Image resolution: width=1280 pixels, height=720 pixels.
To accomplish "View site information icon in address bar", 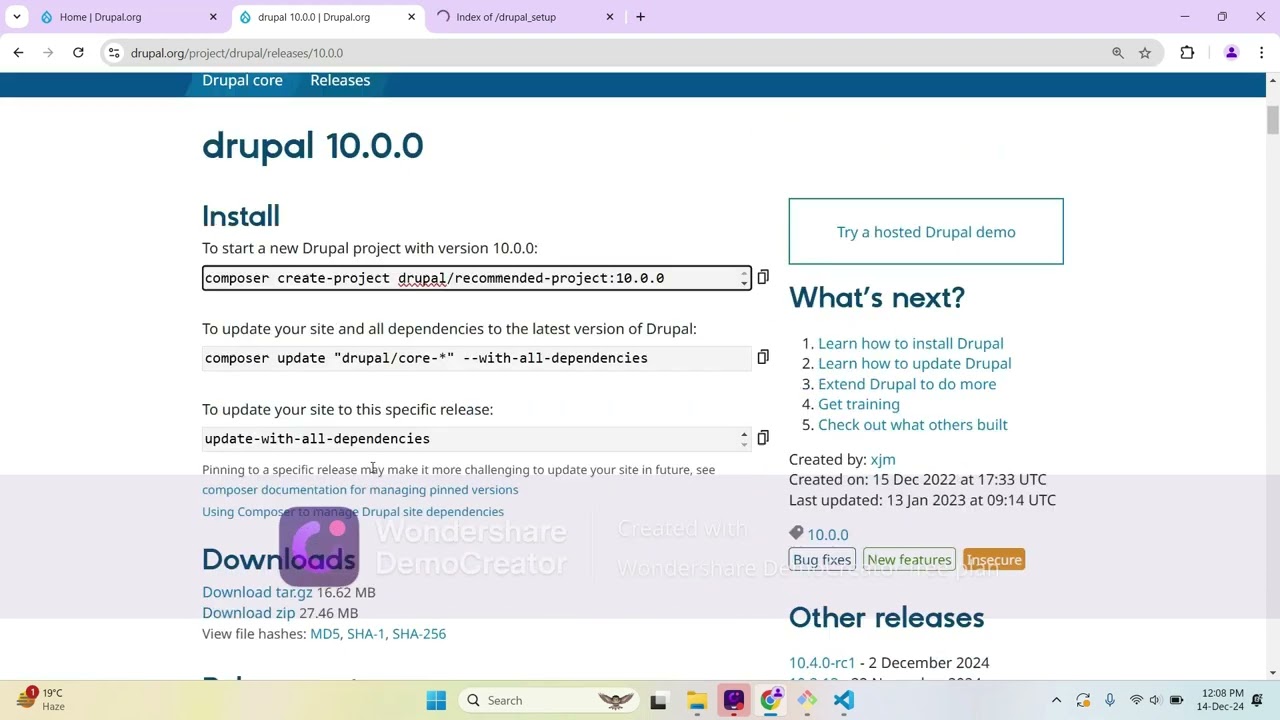I will (x=114, y=53).
